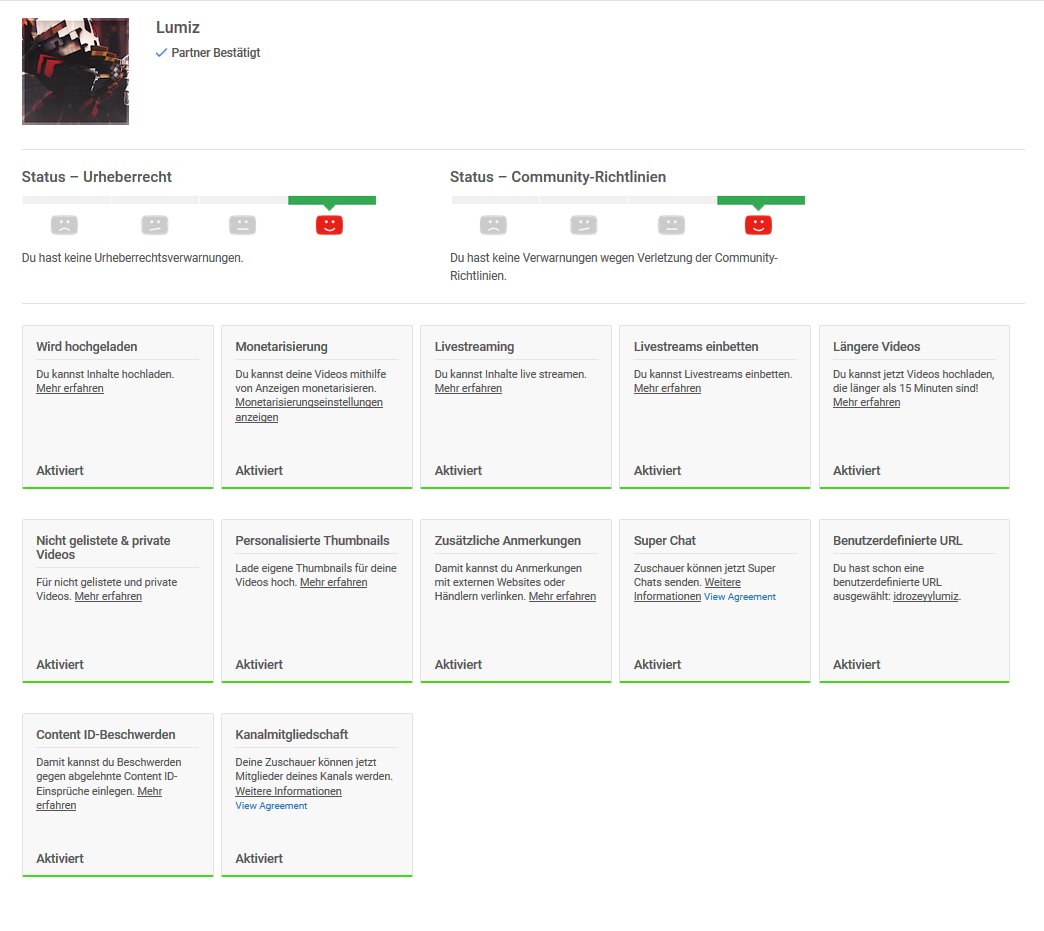Click the Benutzerdefinierte URL card title
This screenshot has width=1044, height=931.
click(898, 541)
